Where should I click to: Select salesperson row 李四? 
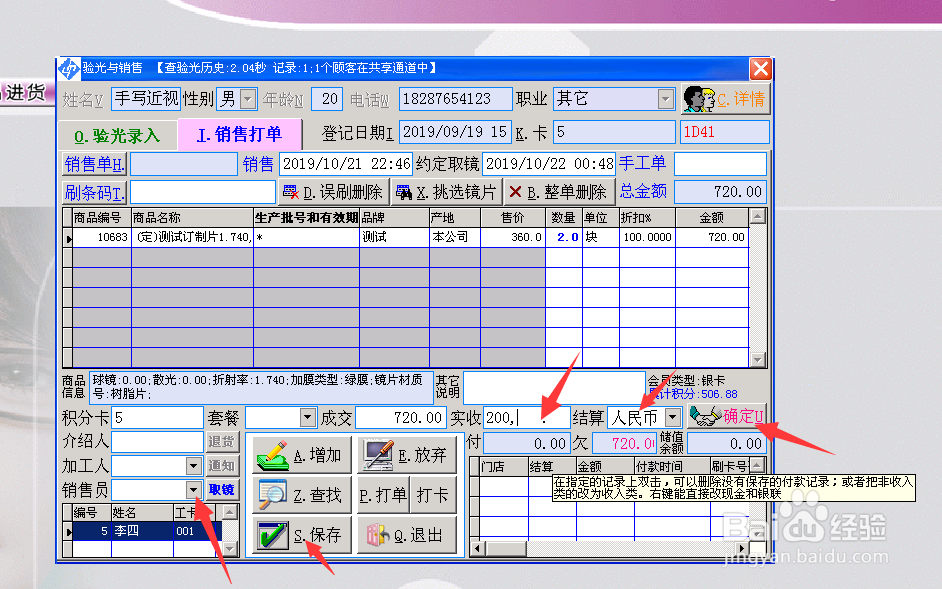click(142, 531)
